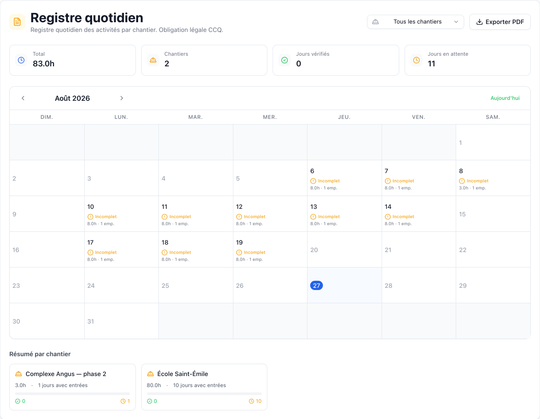This screenshot has height=419, width=540.
Task: Export the register with Exporter PDF
Action: [500, 22]
